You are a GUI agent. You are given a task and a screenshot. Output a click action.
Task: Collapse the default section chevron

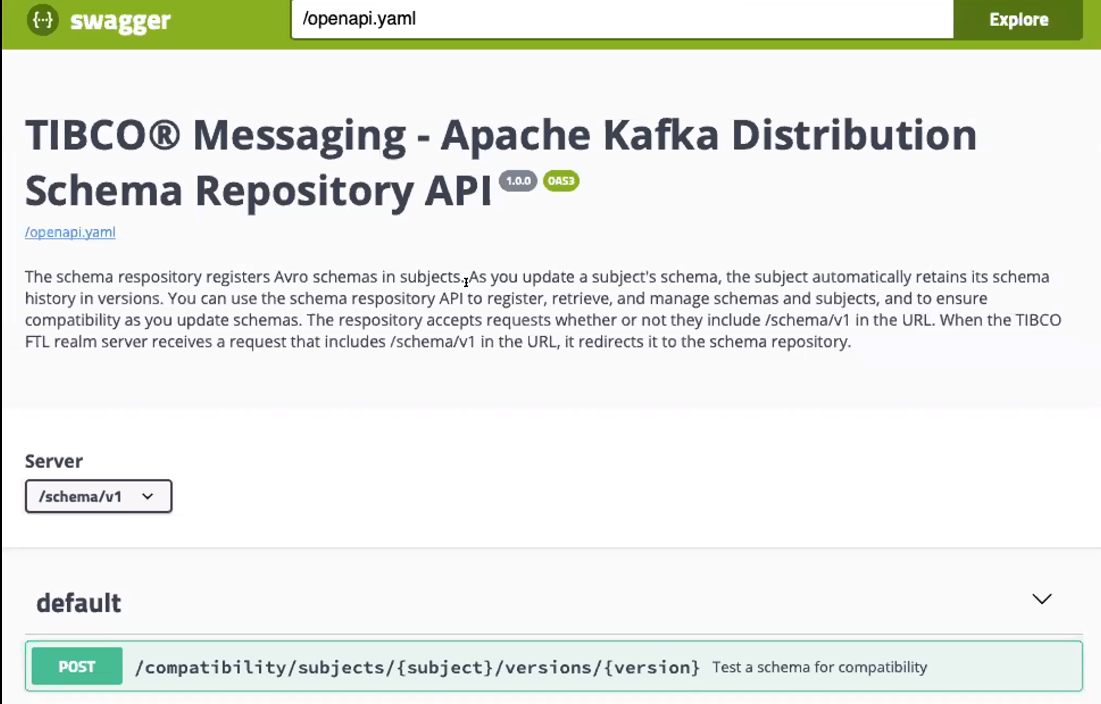click(x=1042, y=599)
